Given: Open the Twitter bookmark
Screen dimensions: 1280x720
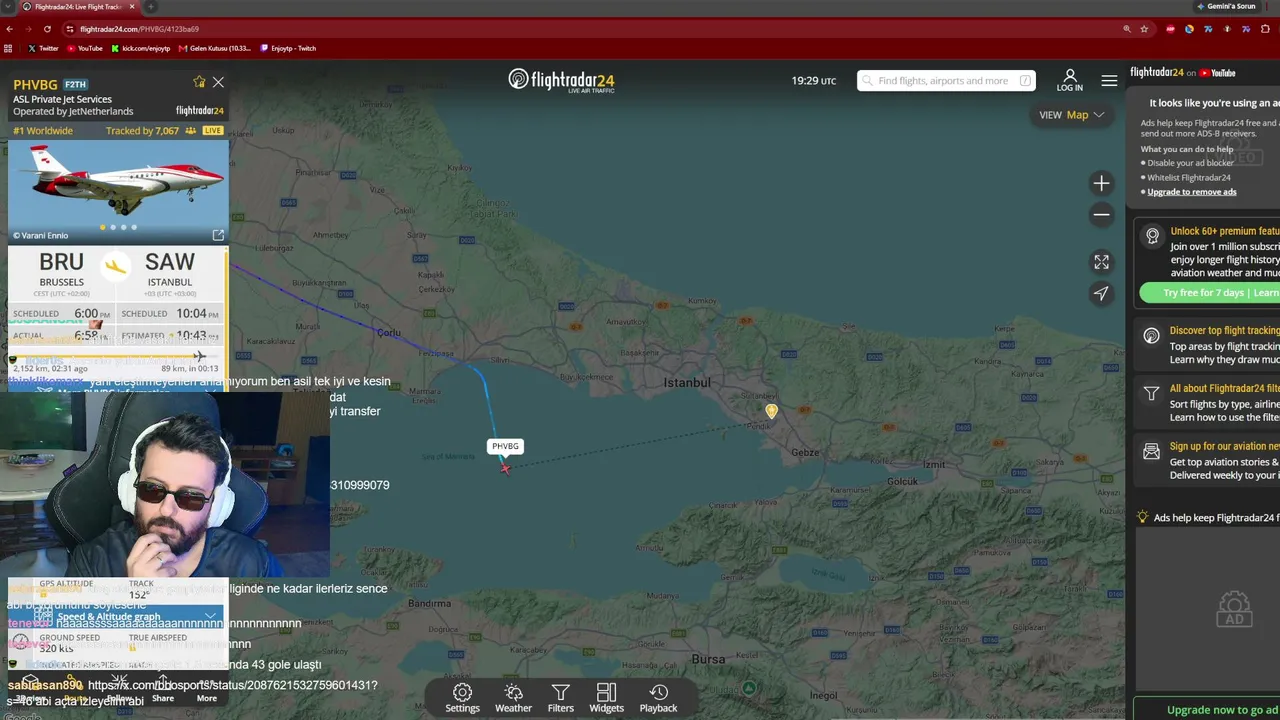Looking at the screenshot, I should pos(43,48).
